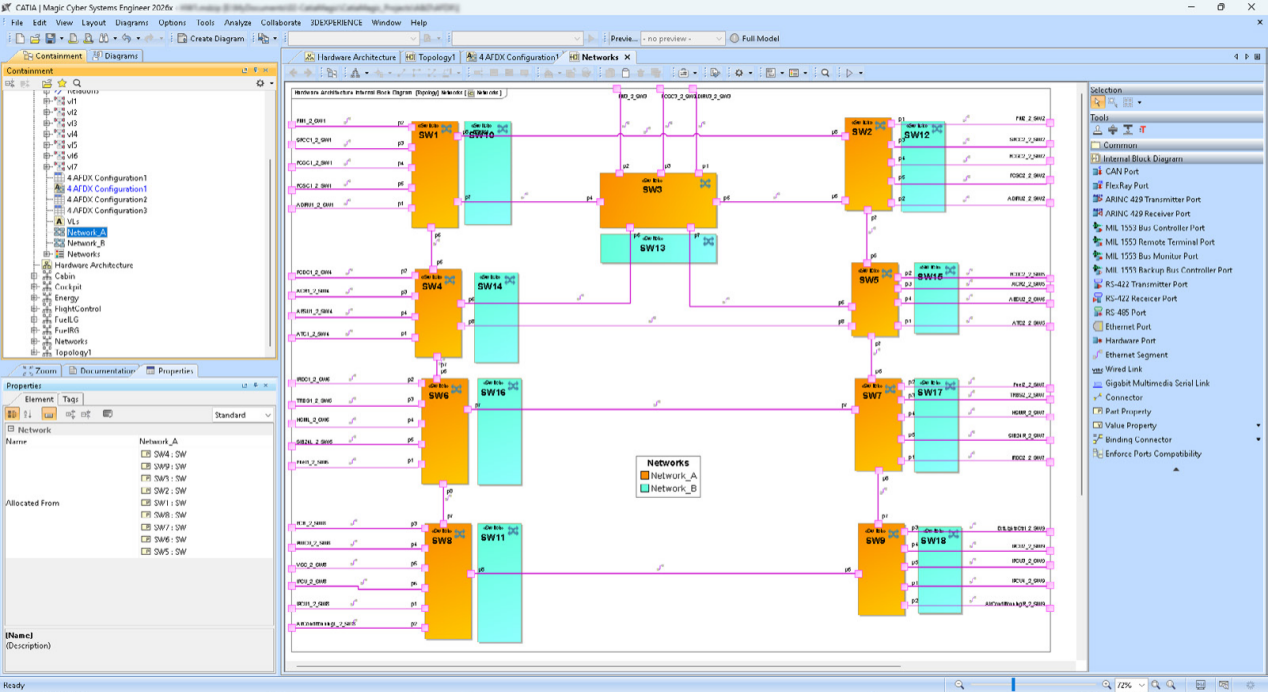
Task: Switch to the Diagrams browser tab
Action: (115, 56)
